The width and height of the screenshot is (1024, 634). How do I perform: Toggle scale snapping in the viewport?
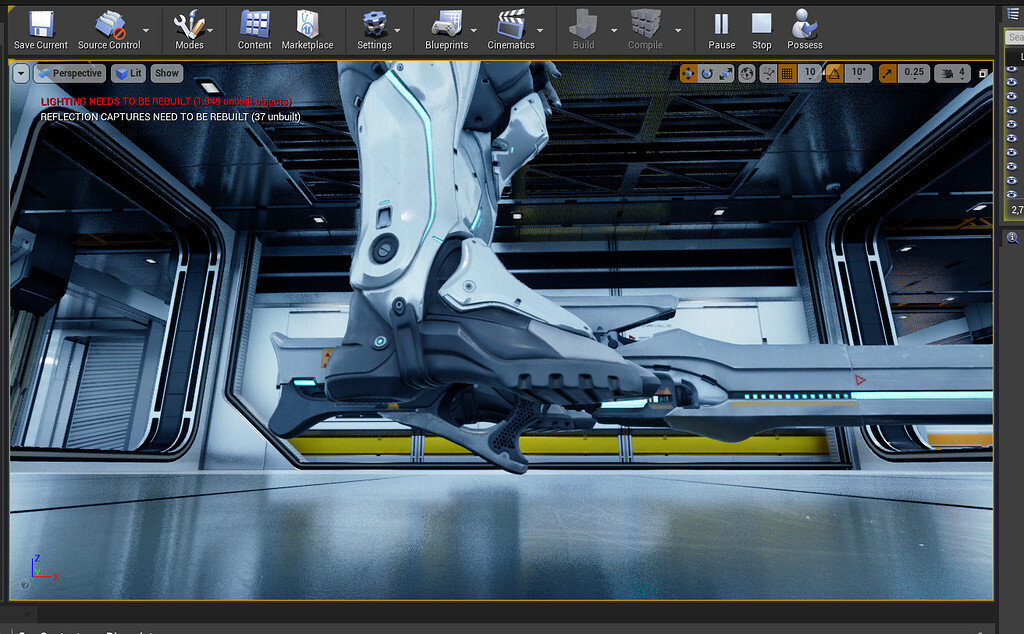coord(888,73)
